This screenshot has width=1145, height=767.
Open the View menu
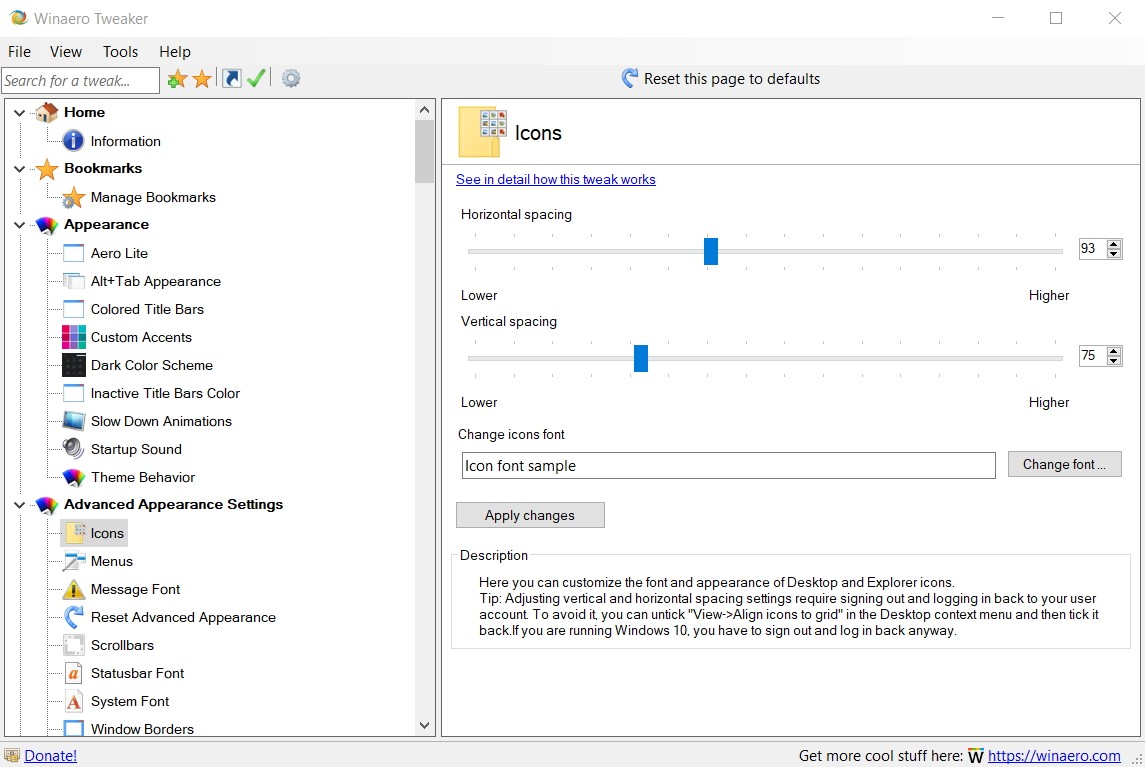tap(66, 52)
